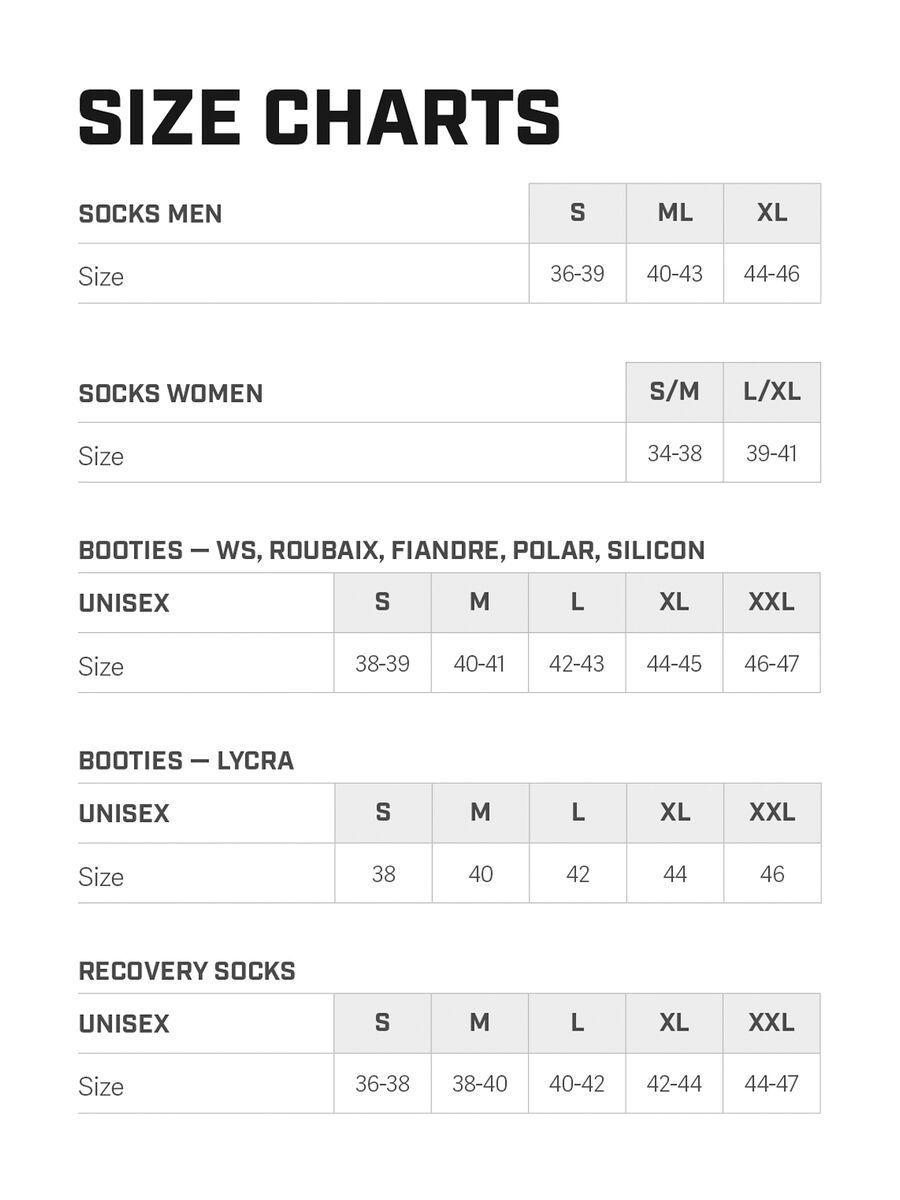The height and width of the screenshot is (1200, 900).
Task: Click the SIZE CHARTS title
Action: [319, 118]
